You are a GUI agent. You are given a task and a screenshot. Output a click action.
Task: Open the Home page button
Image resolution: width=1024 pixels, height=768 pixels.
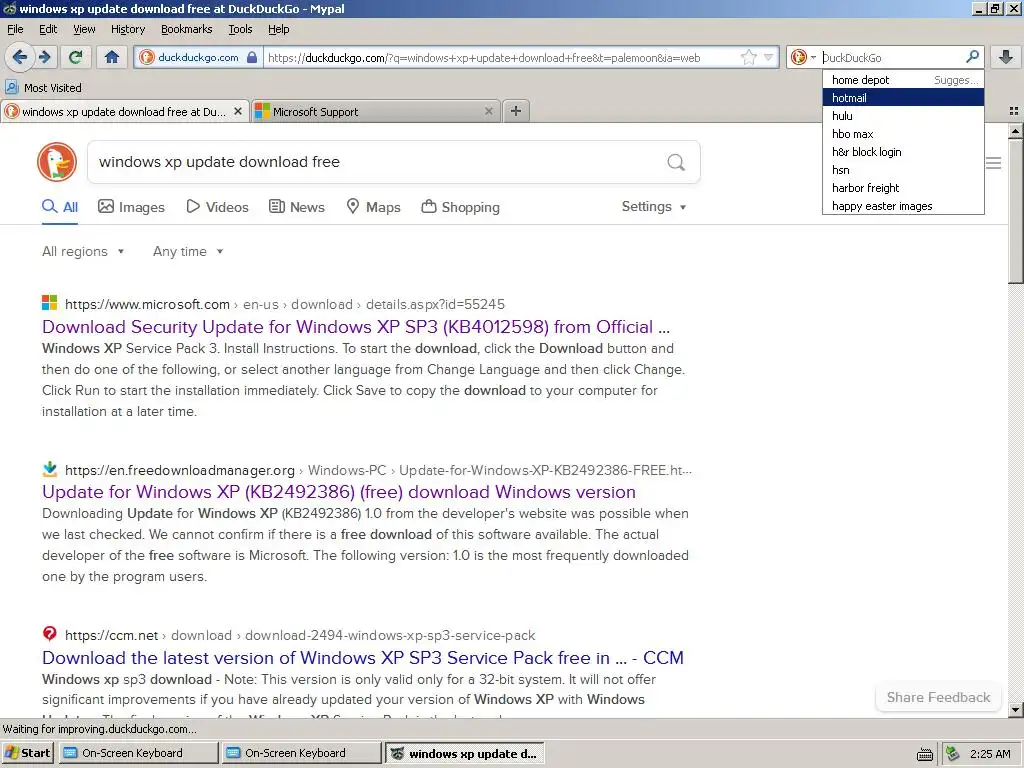112,57
